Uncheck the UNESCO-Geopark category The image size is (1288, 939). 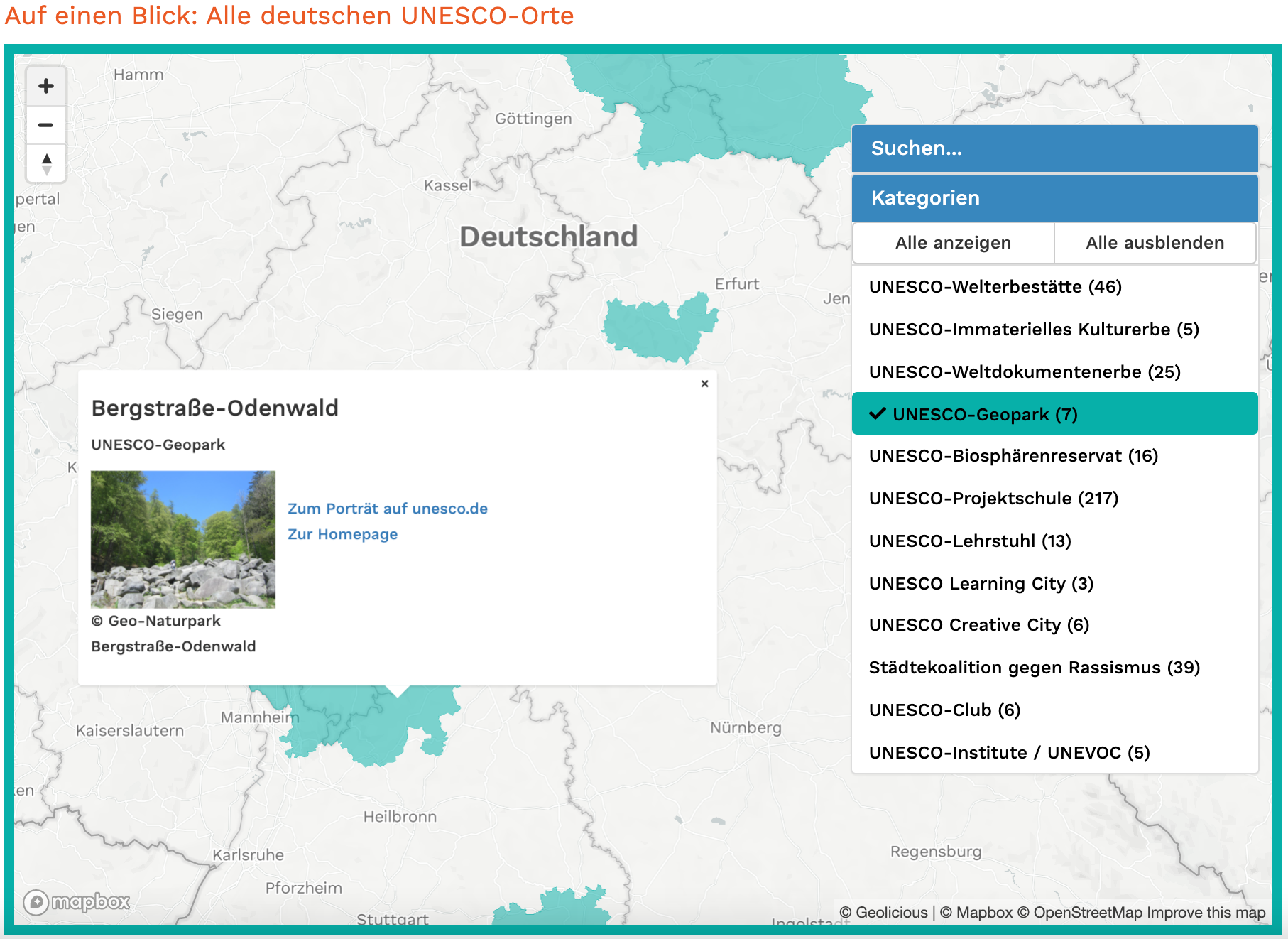click(1054, 414)
